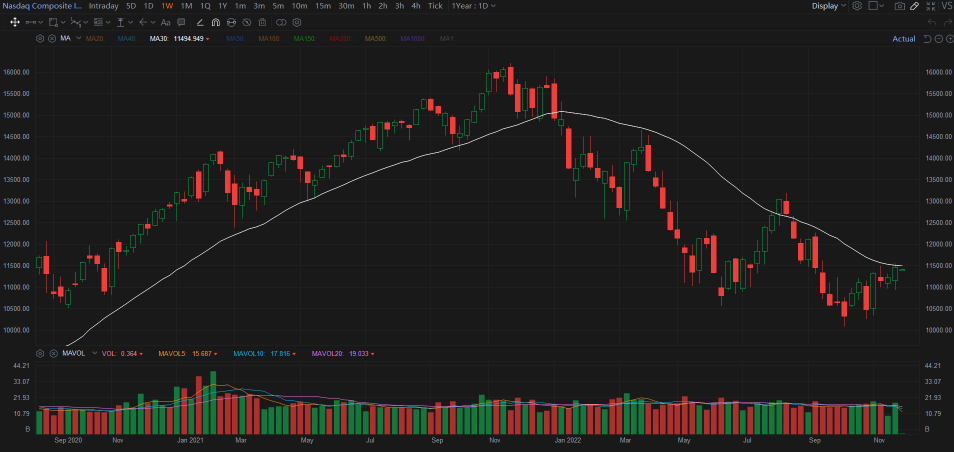Switch to the 5D timeframe

click(131, 5)
